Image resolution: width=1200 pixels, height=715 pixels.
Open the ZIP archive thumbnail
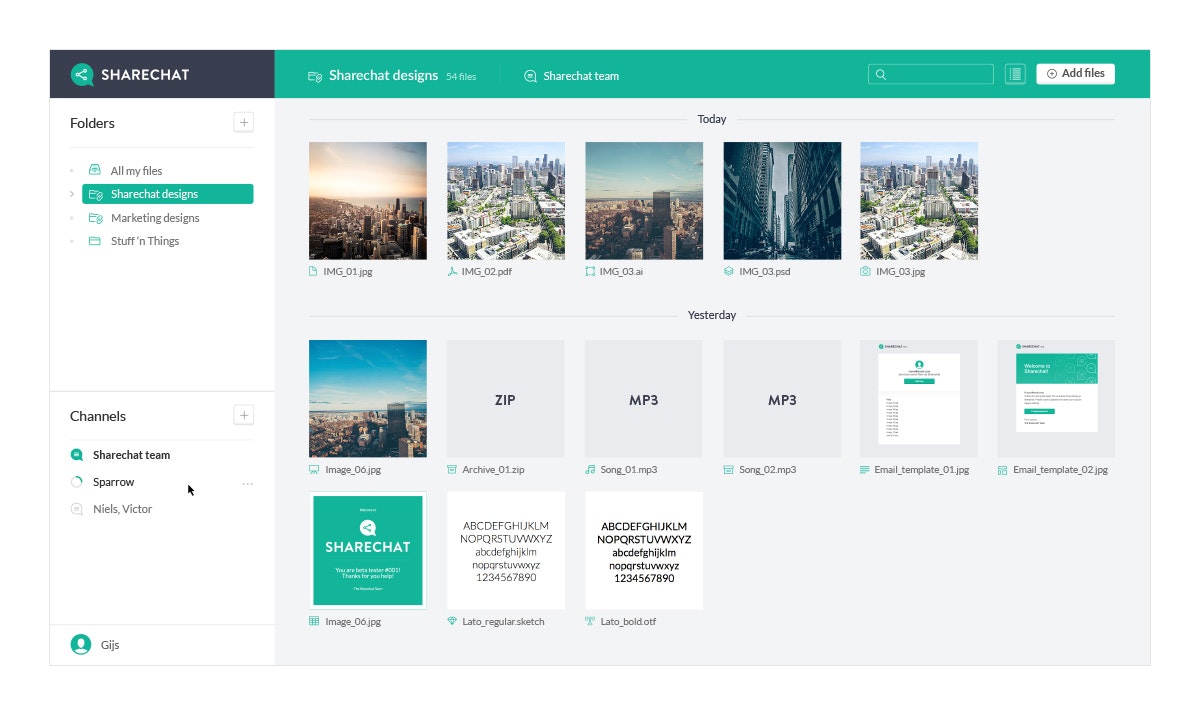click(506, 399)
